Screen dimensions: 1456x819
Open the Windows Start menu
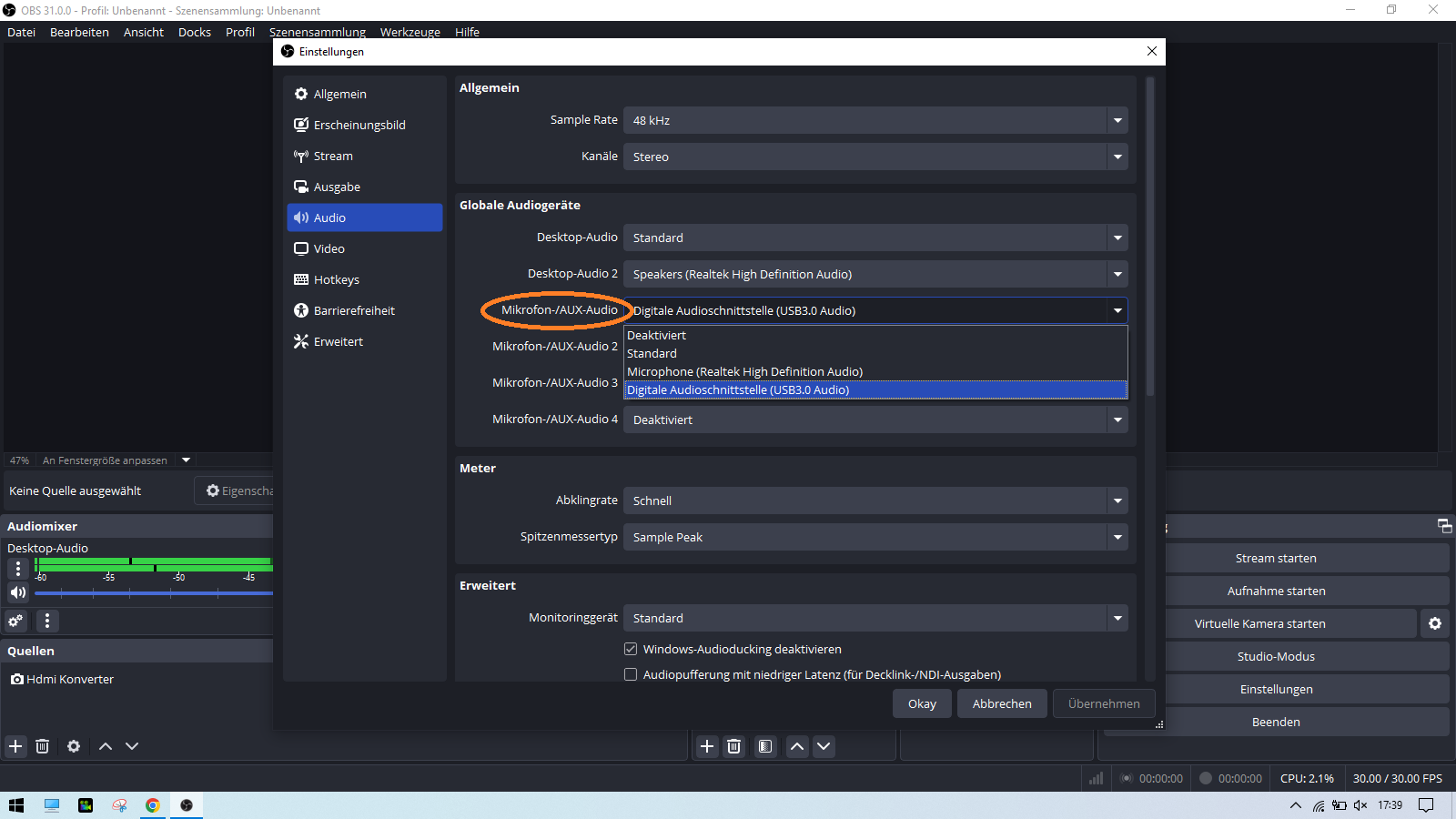16,805
